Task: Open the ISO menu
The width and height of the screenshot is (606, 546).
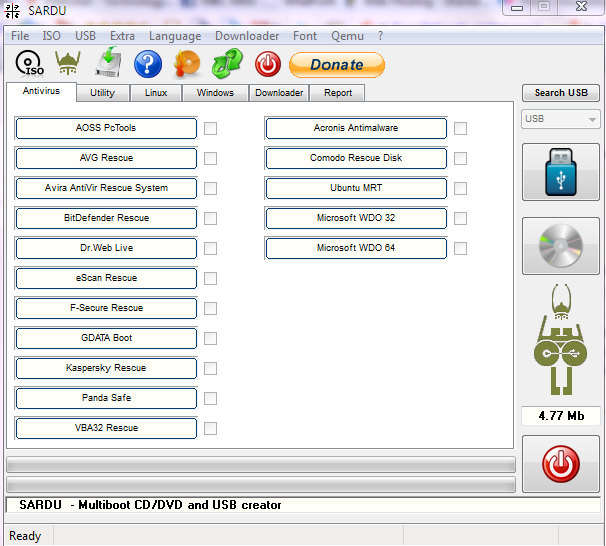Action: click(51, 36)
